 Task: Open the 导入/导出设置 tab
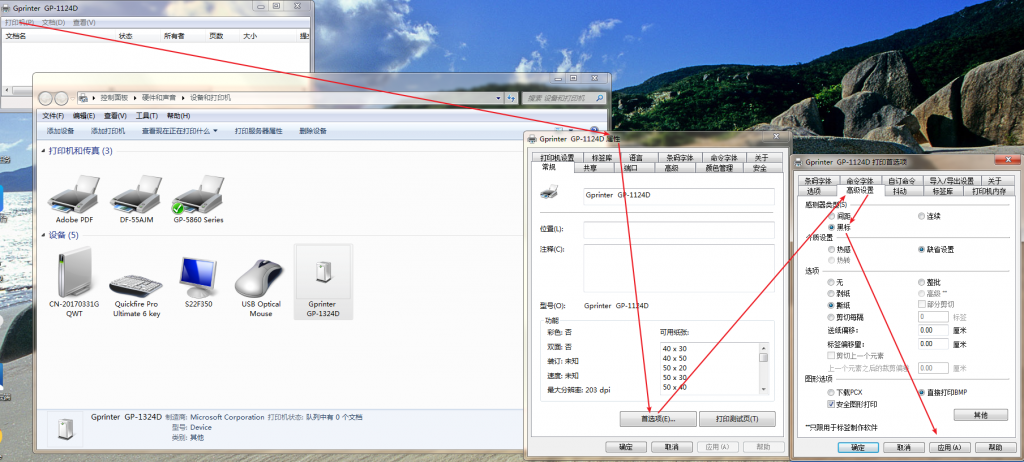click(951, 180)
